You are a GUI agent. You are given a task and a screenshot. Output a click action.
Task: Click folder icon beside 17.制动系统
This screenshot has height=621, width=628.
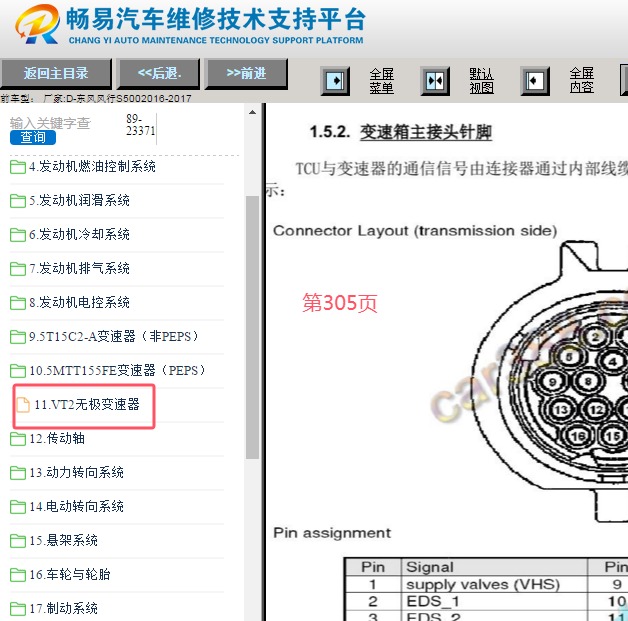tap(18, 609)
